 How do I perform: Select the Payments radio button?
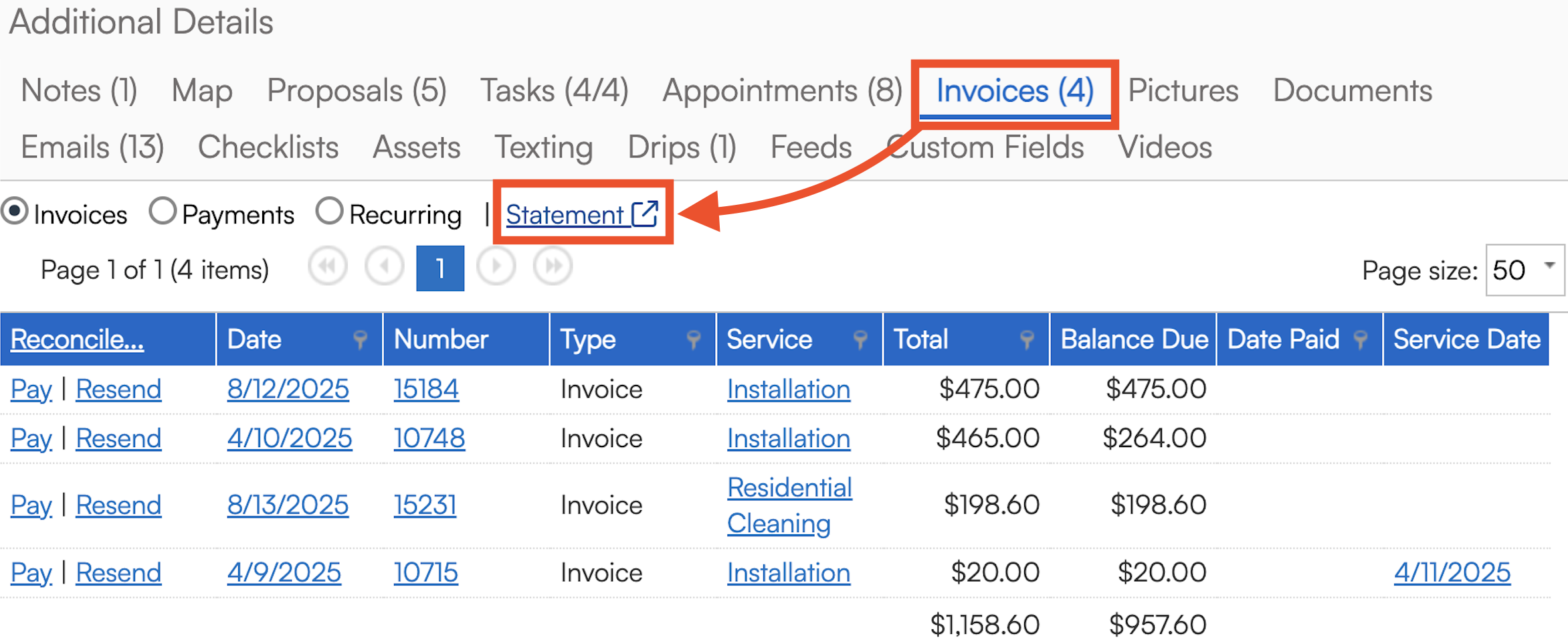pos(163,212)
